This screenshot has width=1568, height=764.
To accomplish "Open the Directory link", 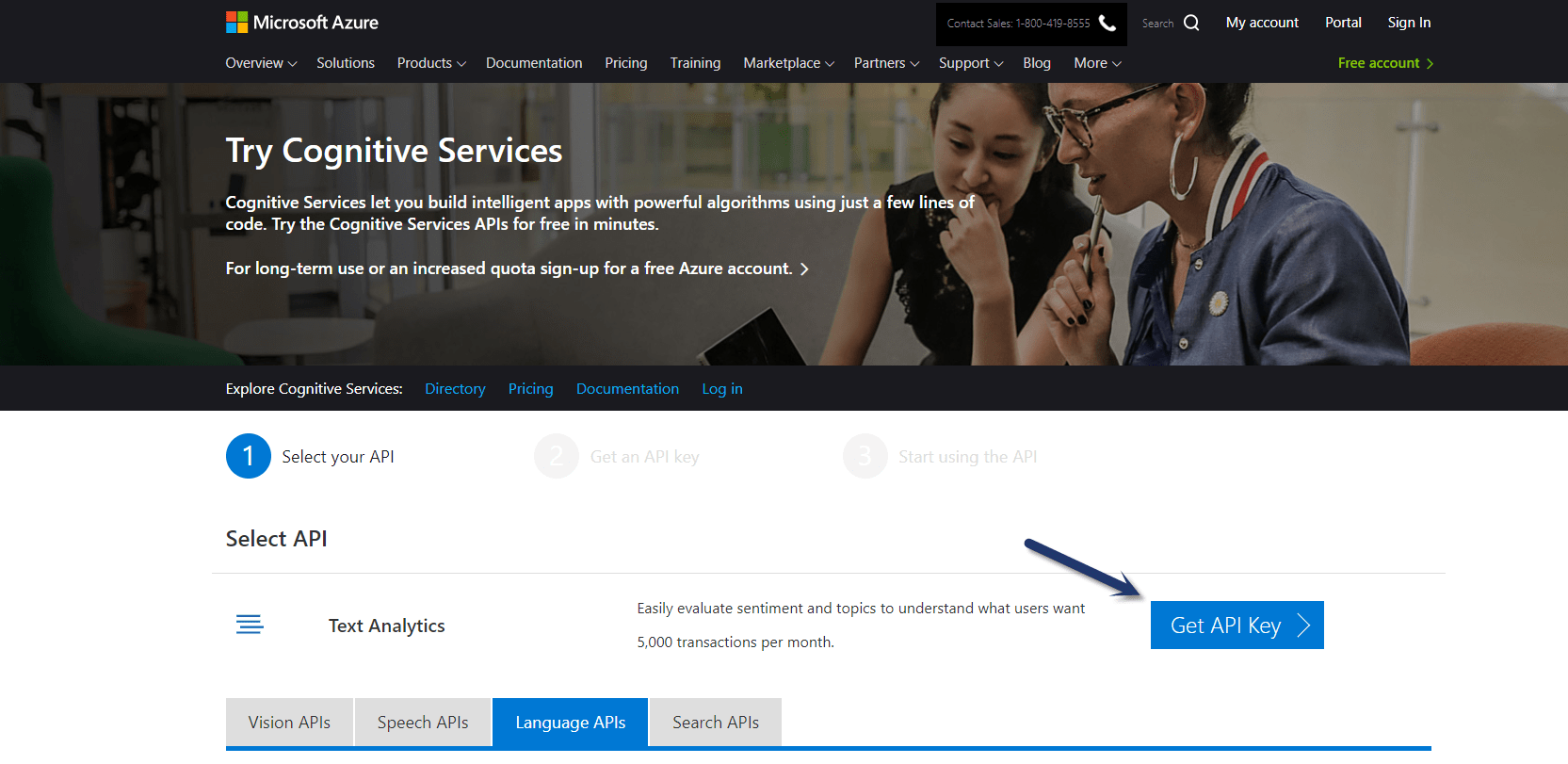I will [x=455, y=389].
